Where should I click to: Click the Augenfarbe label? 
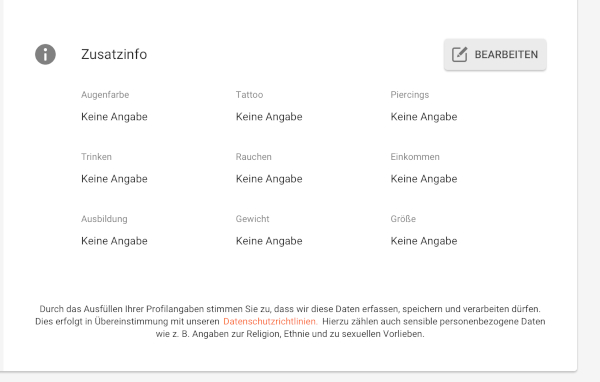[105, 95]
